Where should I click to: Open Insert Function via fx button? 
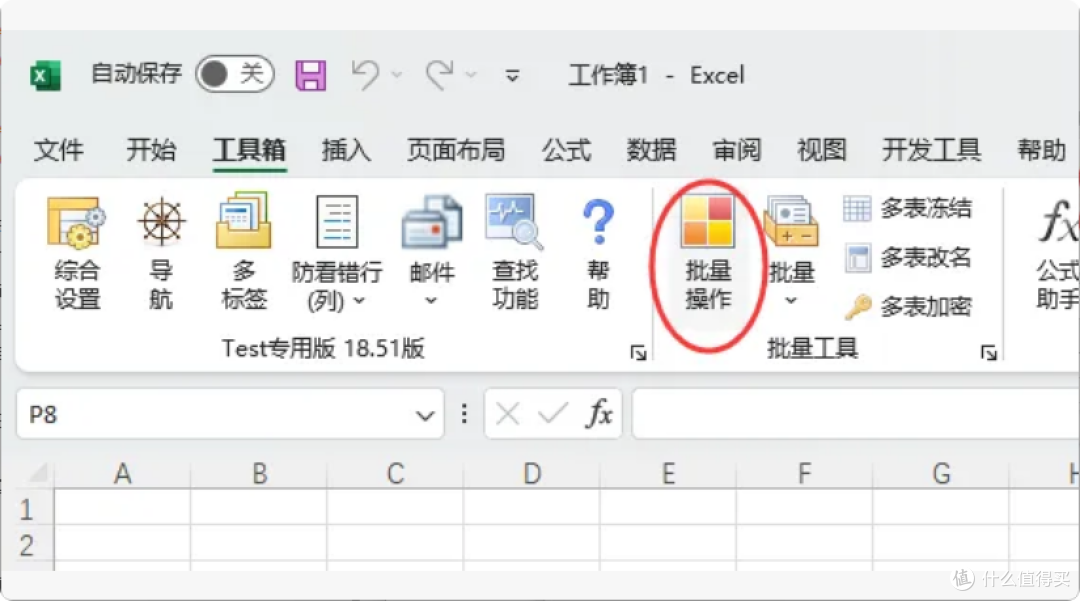pyautogui.click(x=599, y=414)
